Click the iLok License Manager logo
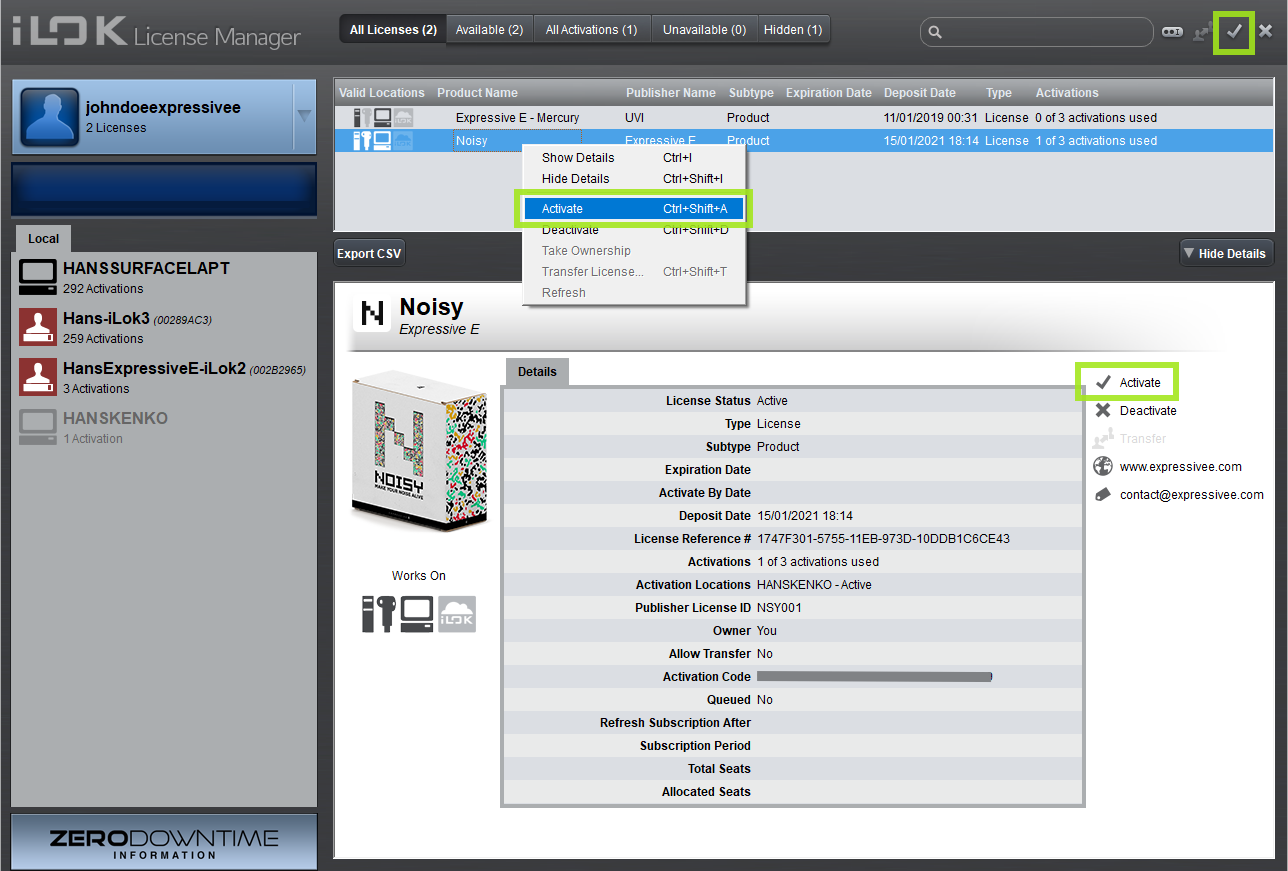 coord(156,33)
